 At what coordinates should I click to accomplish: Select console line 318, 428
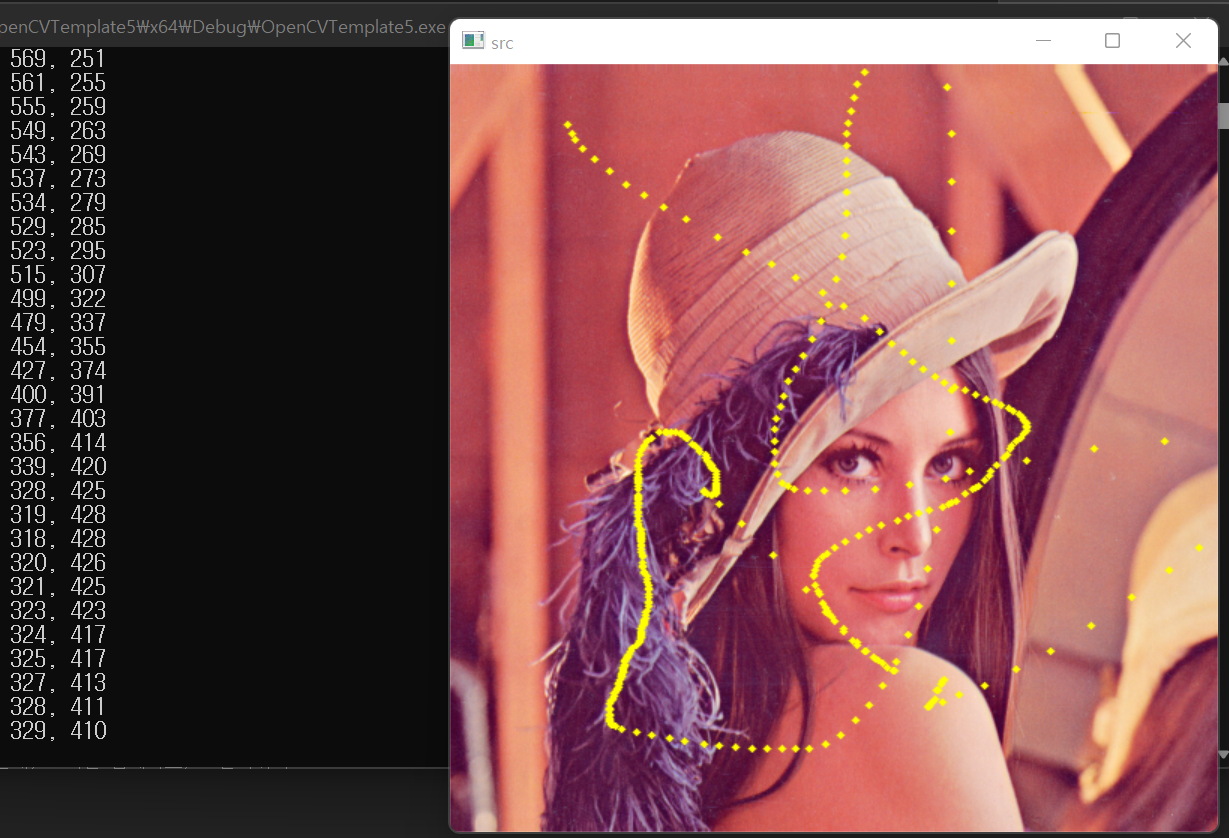(x=57, y=539)
